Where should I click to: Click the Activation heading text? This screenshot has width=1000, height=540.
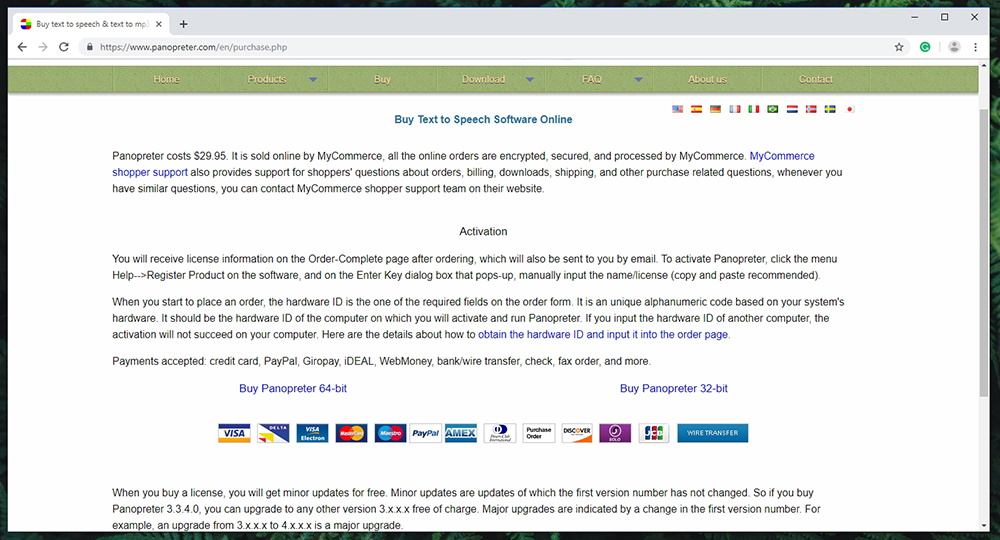click(483, 231)
